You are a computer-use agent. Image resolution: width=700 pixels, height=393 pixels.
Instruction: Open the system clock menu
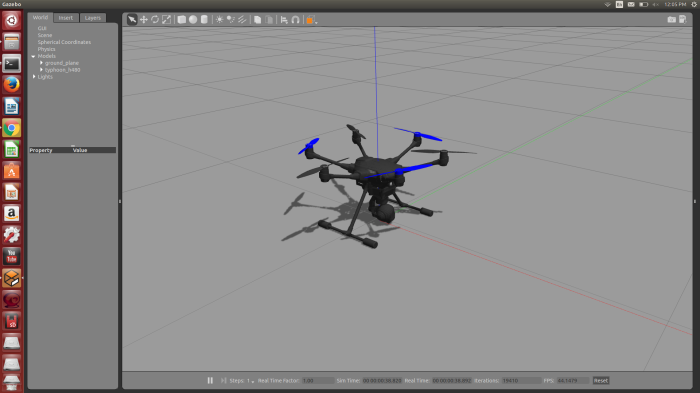(x=675, y=4)
